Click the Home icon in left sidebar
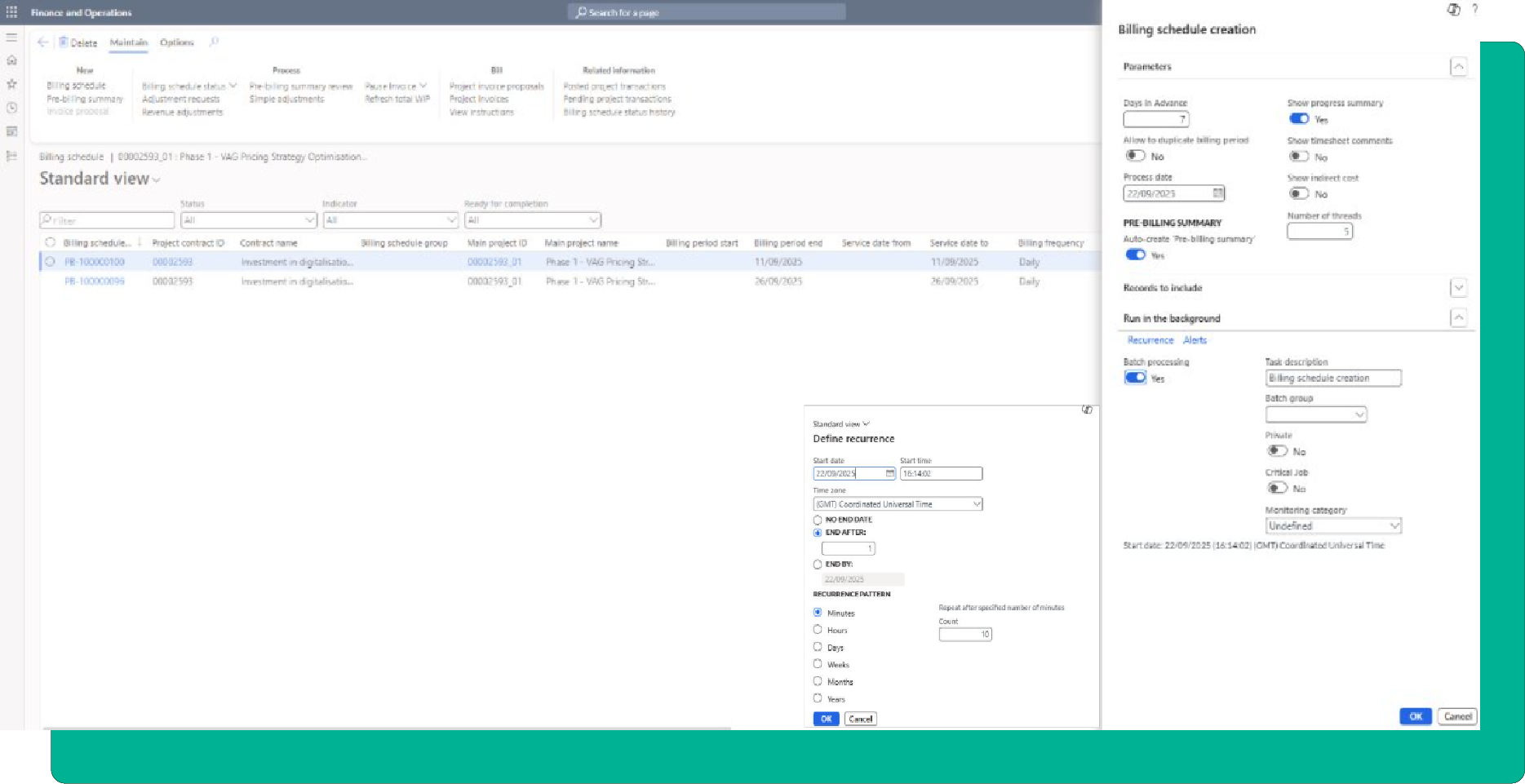The height and width of the screenshot is (784, 1525). (11, 60)
